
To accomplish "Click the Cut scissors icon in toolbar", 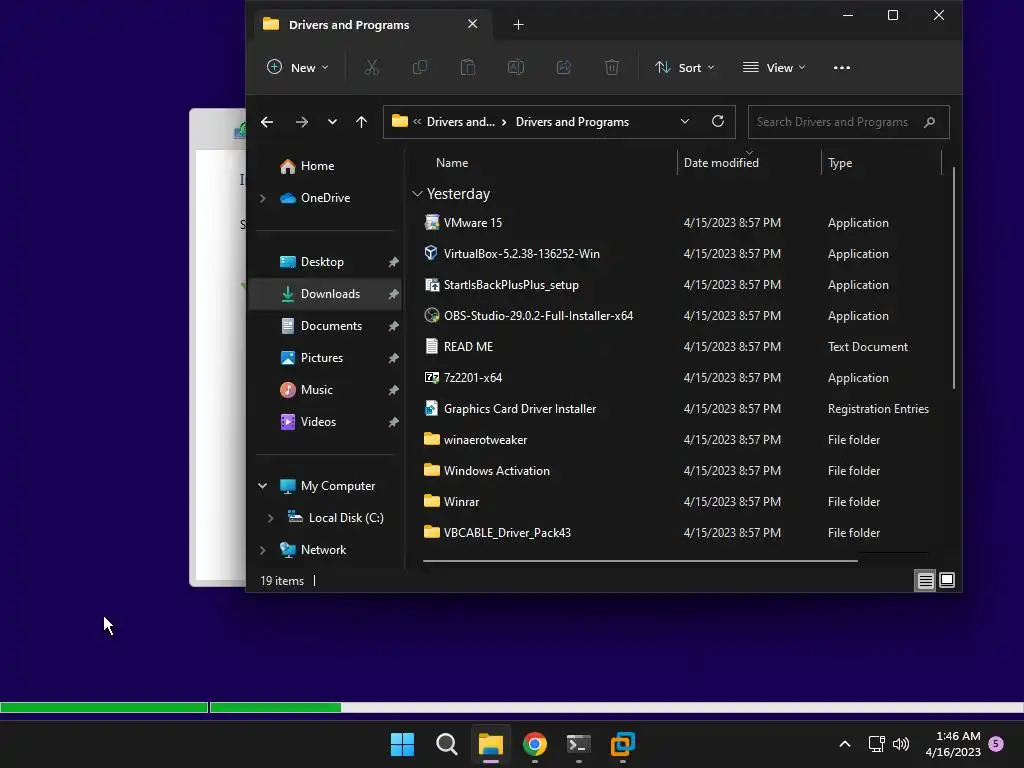I will (x=372, y=67).
